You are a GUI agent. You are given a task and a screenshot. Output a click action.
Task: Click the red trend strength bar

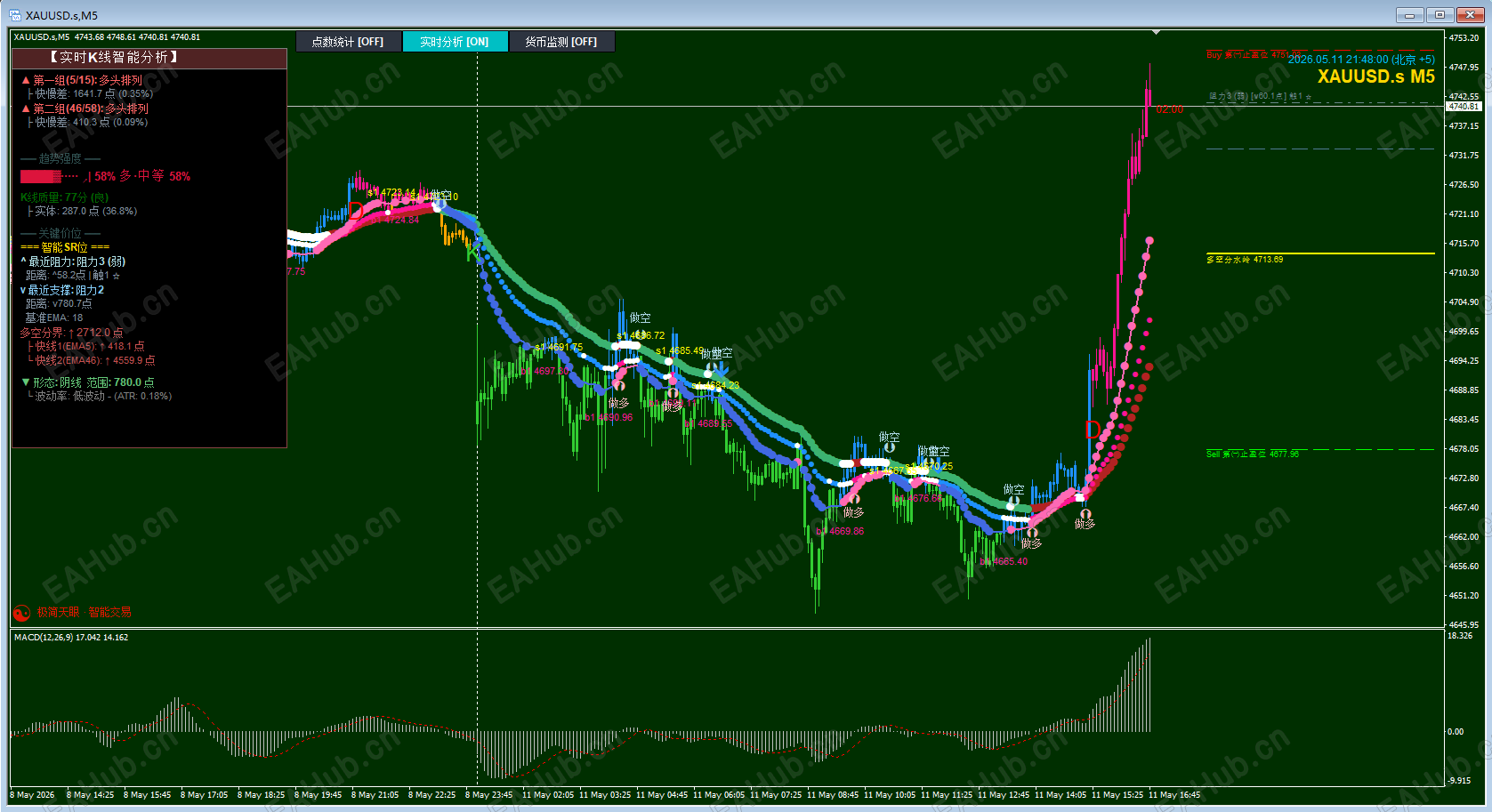point(41,176)
